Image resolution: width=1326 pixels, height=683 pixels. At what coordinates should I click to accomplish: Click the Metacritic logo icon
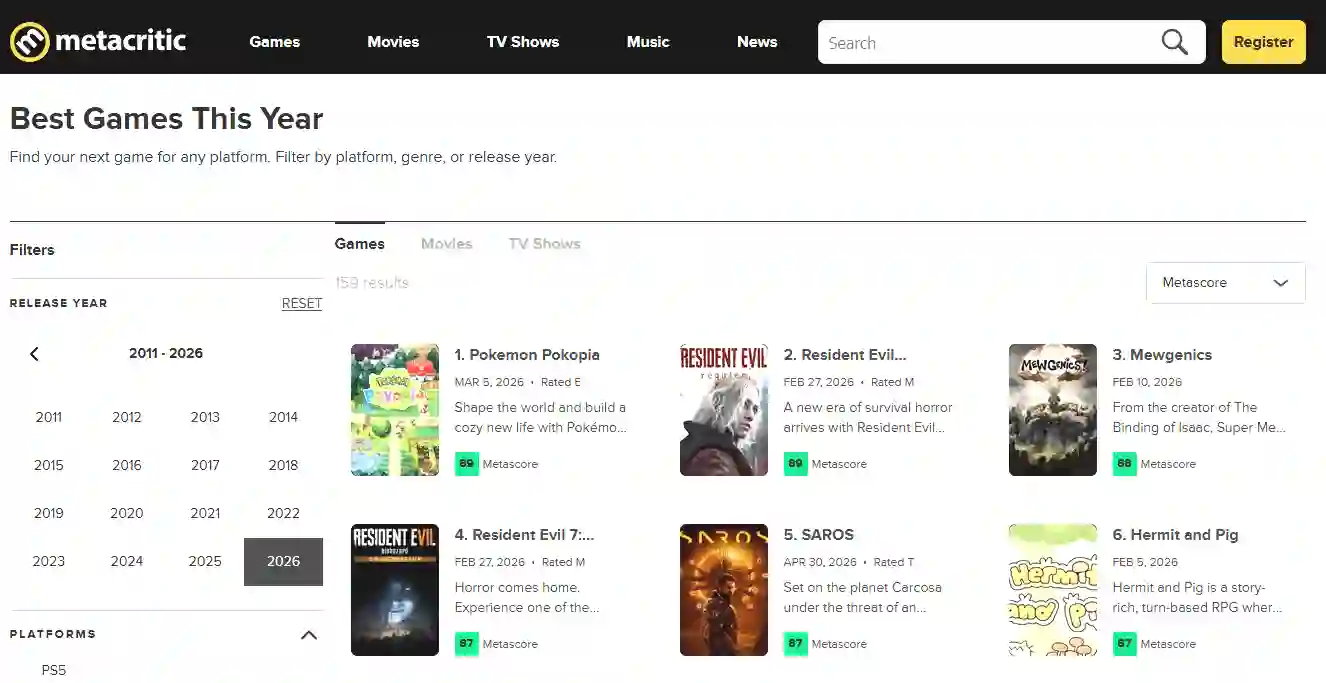pyautogui.click(x=29, y=42)
